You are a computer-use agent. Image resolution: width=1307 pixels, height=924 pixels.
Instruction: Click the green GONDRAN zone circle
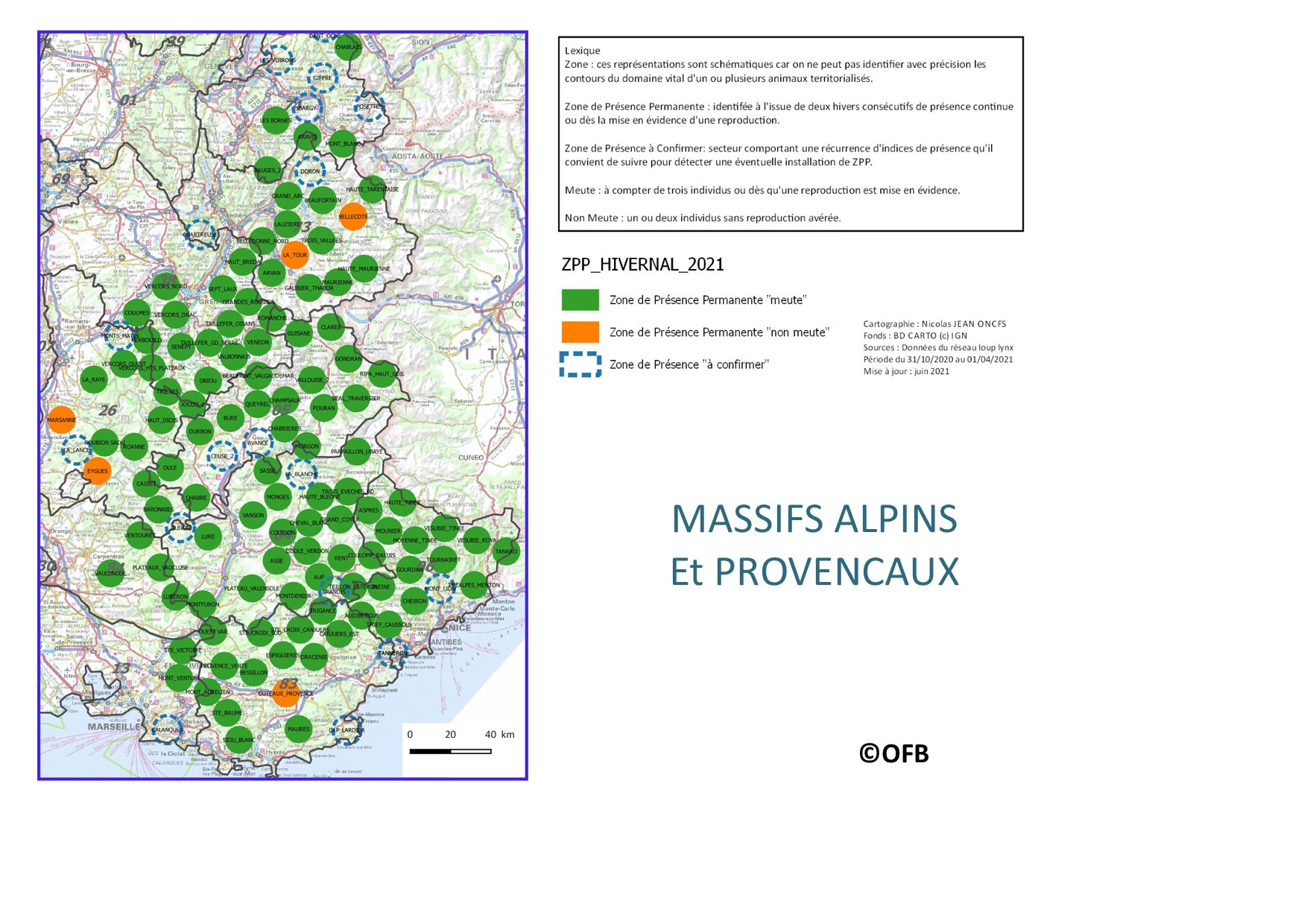[348, 358]
